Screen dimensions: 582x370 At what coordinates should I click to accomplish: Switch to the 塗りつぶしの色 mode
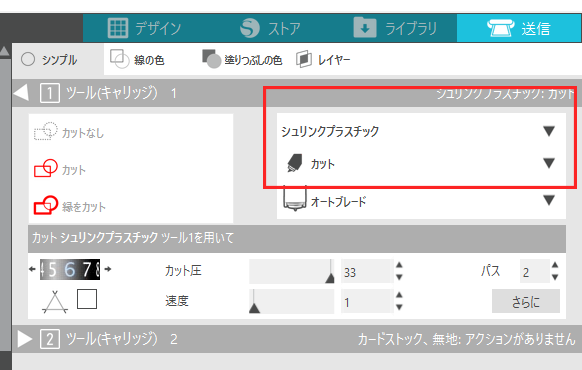click(x=242, y=59)
